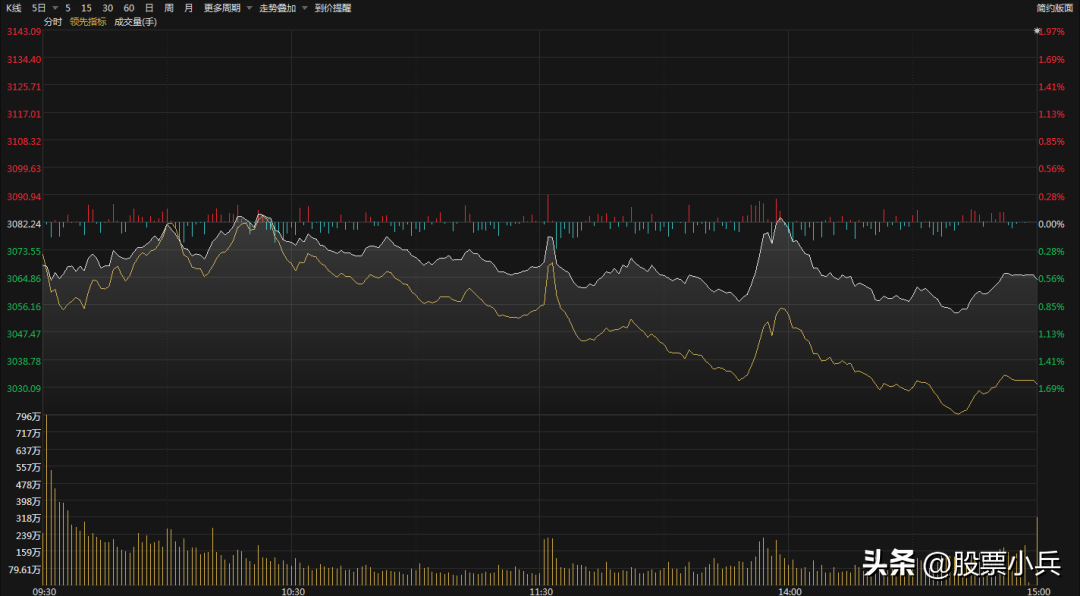Click the tallest opening volume bar at 09:30
Image resolution: width=1080 pixels, height=596 pixels.
coord(46,500)
